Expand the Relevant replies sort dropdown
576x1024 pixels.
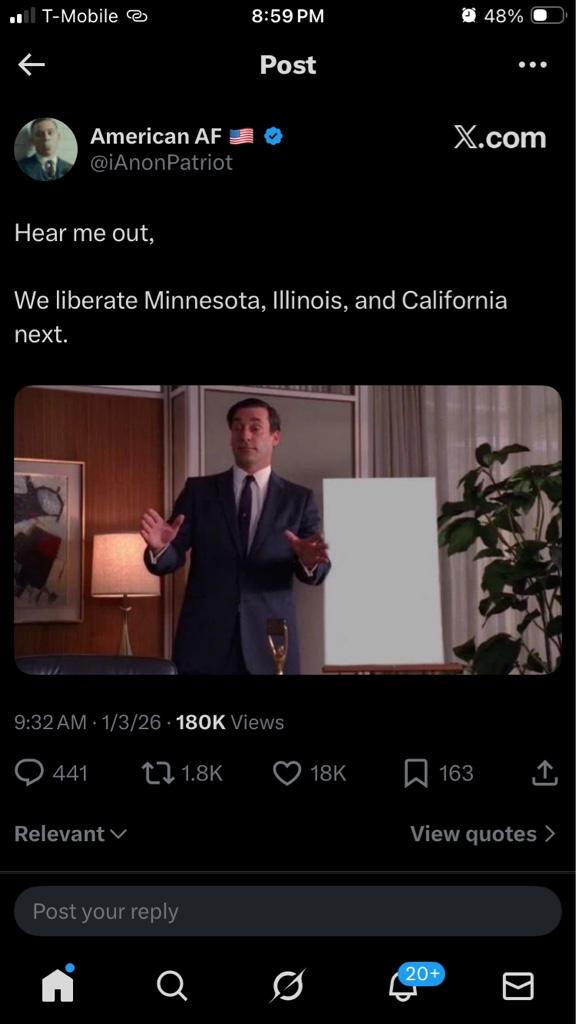[x=71, y=834]
